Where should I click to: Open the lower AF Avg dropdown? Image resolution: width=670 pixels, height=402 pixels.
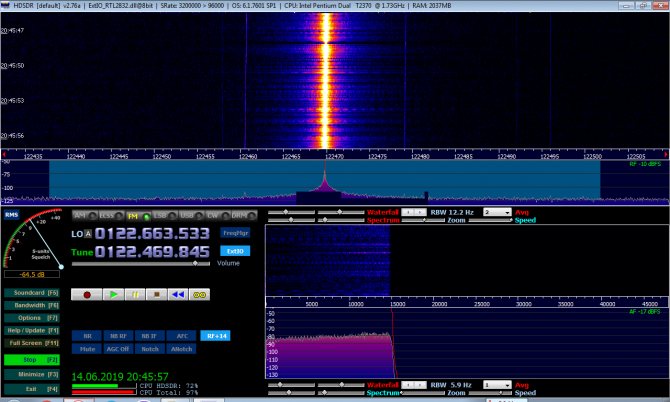[497, 385]
